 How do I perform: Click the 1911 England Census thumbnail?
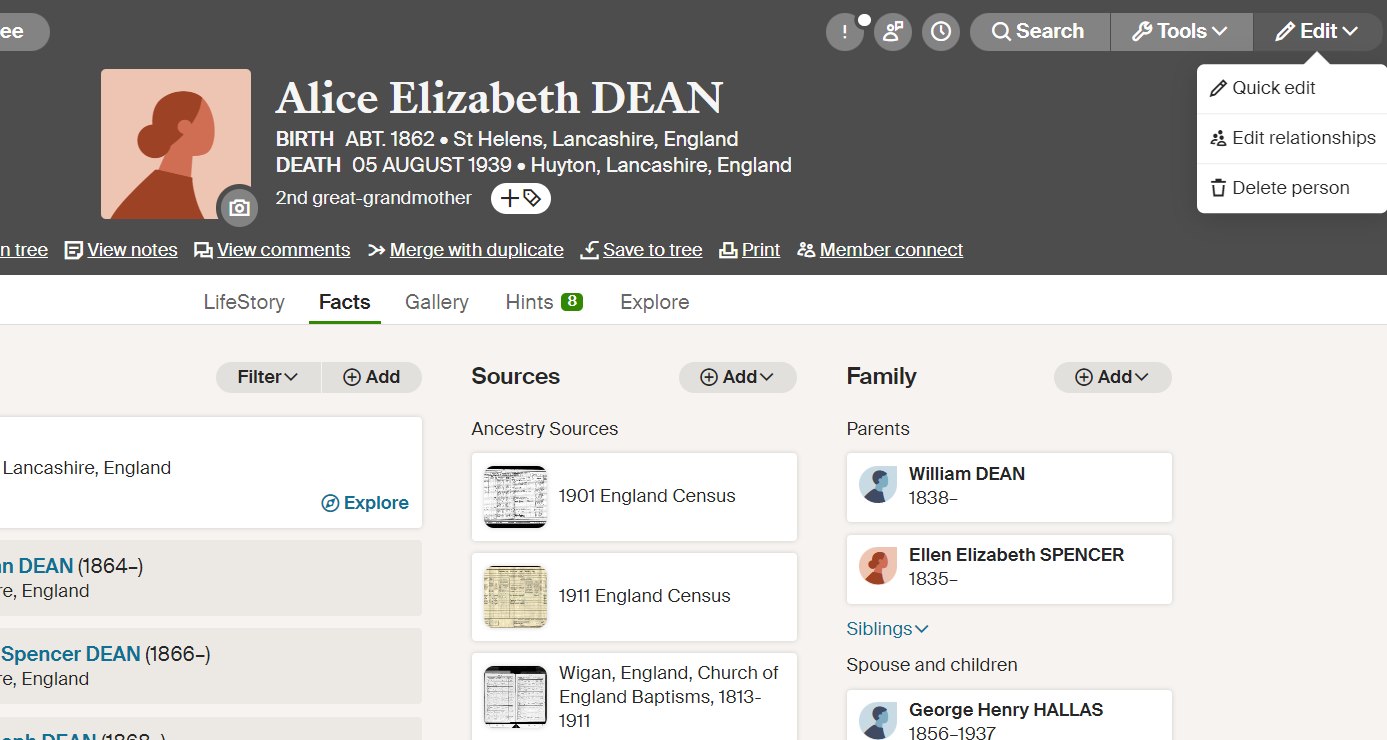pyautogui.click(x=515, y=596)
